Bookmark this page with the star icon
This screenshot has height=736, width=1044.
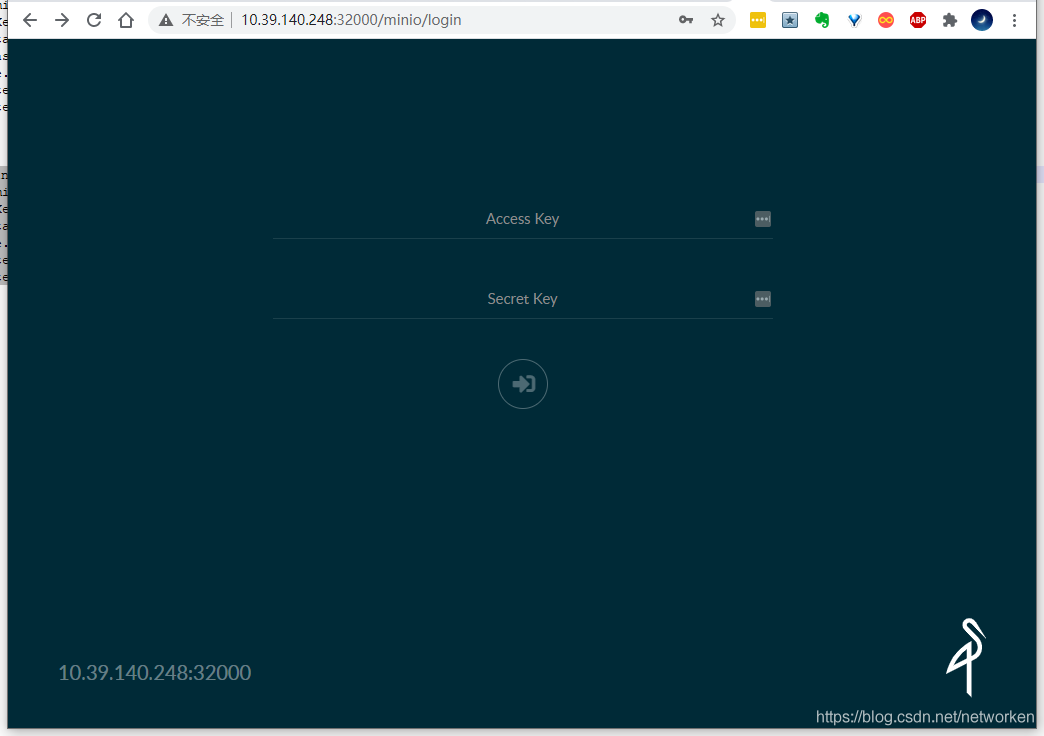(718, 20)
